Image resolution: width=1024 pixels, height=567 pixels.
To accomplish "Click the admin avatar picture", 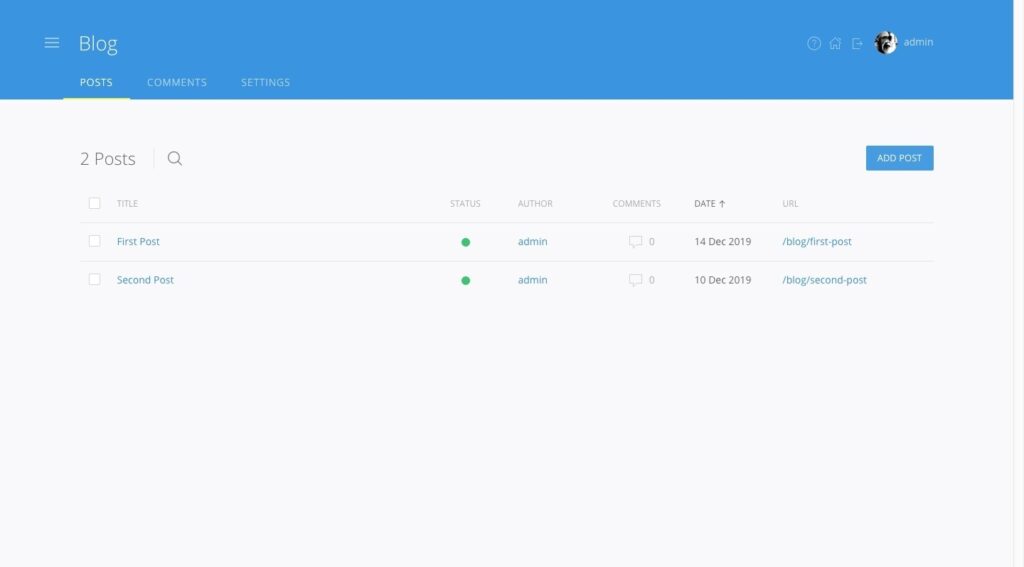I will [x=885, y=43].
